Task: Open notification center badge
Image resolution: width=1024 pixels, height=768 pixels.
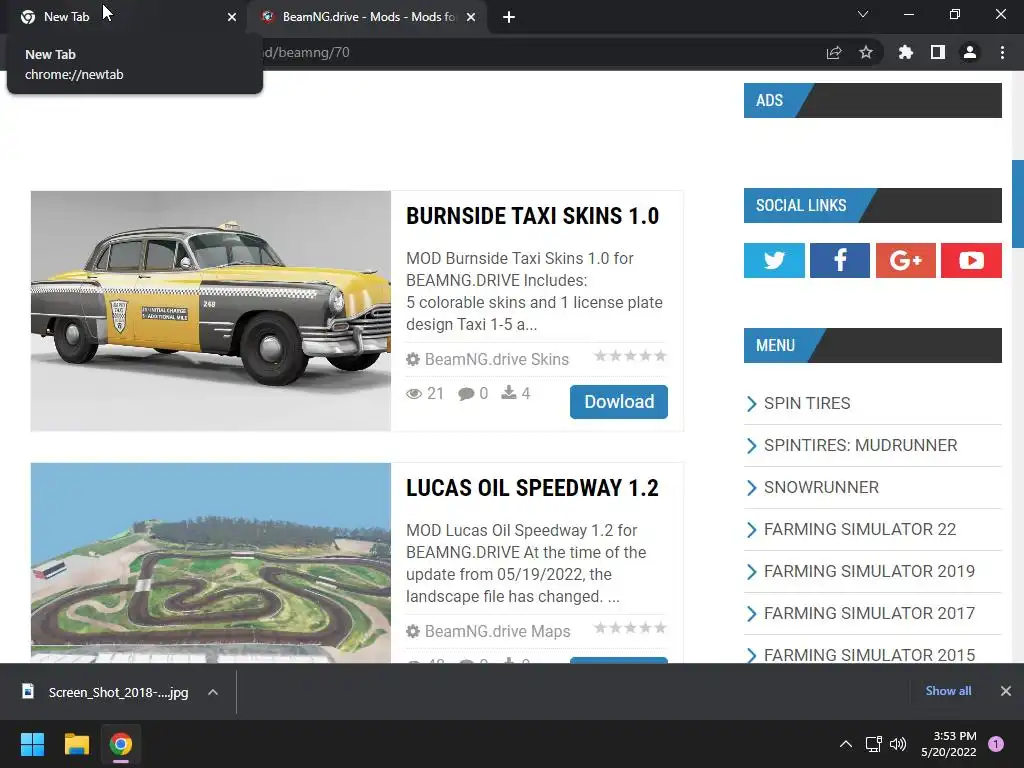Action: tap(996, 744)
